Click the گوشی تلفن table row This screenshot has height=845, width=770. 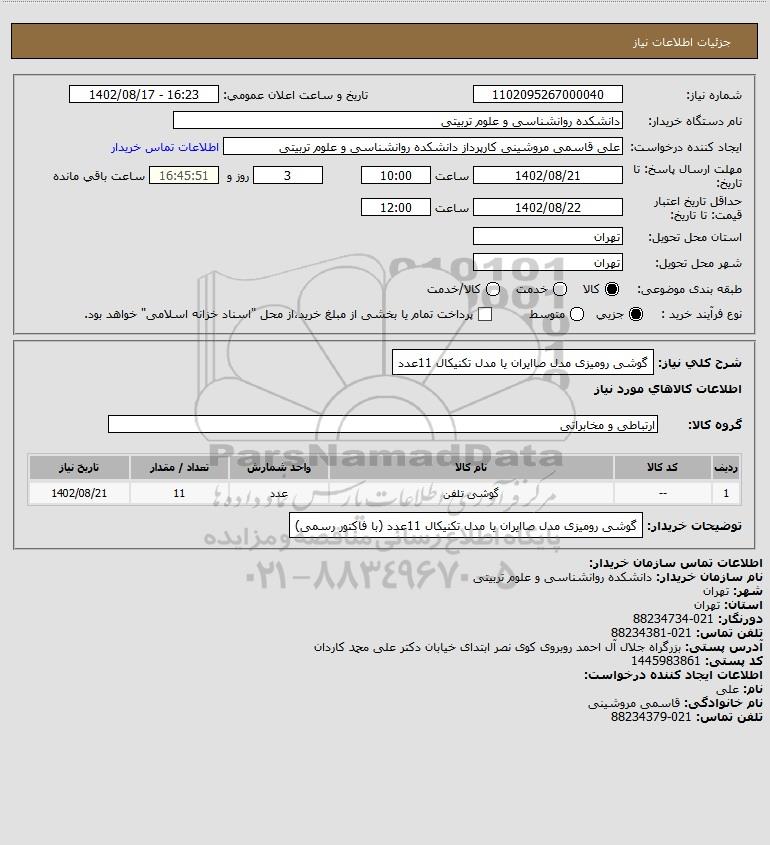(385, 493)
